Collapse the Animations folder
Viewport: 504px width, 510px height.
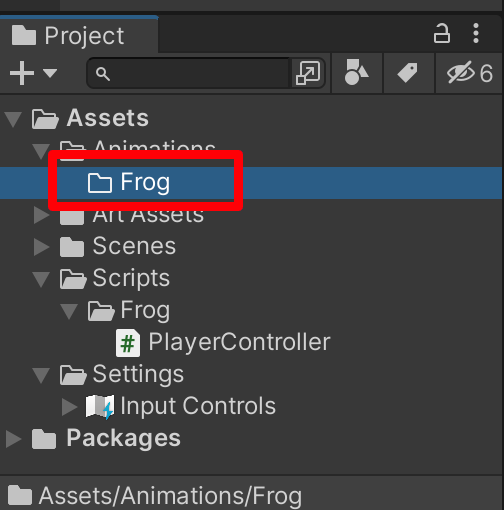pos(41,151)
